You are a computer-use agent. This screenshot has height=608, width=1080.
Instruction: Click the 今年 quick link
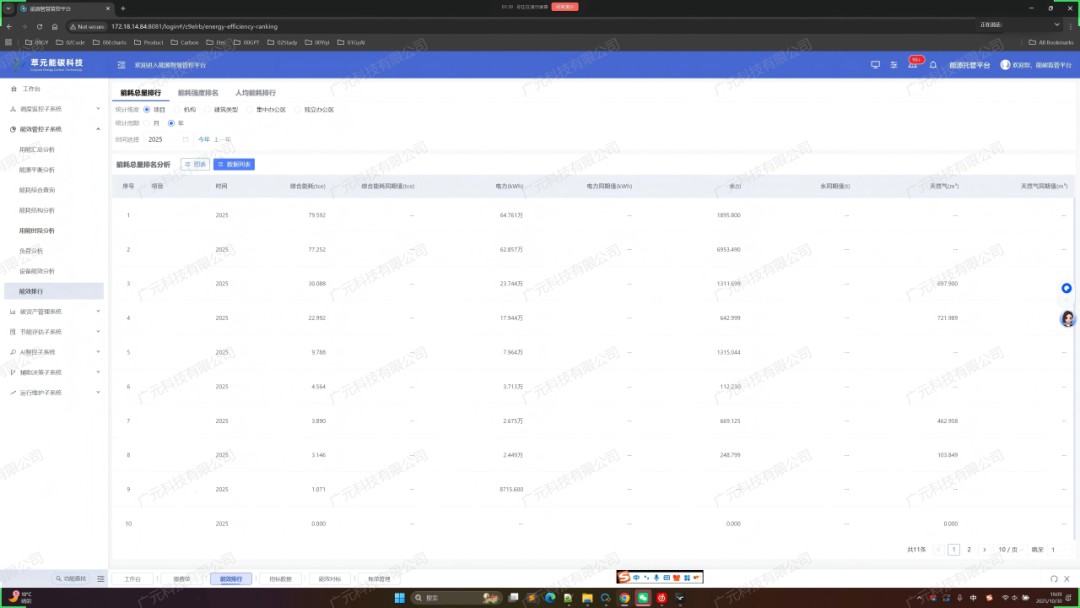(x=204, y=140)
